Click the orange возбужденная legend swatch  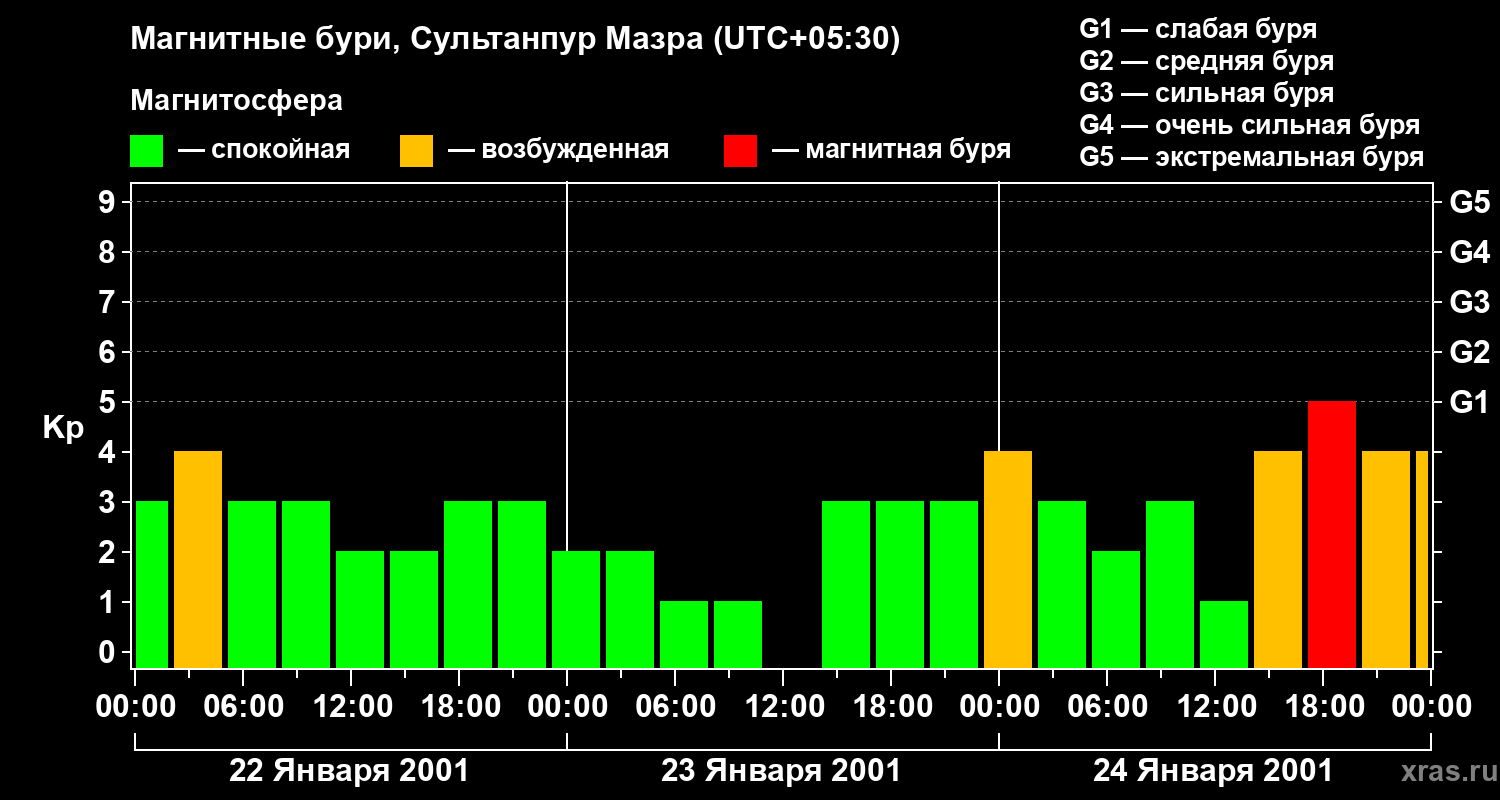click(x=416, y=151)
